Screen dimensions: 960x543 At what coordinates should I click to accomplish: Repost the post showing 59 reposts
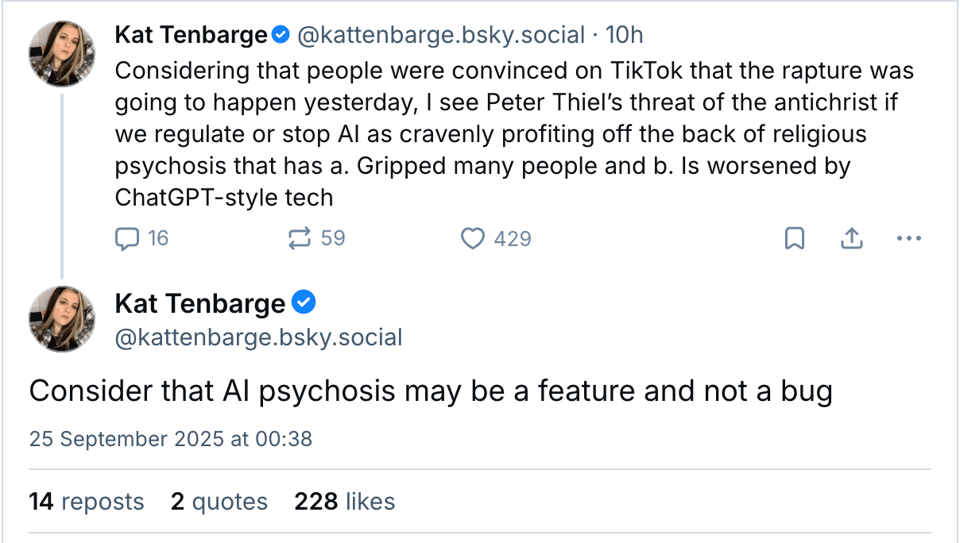[x=299, y=238]
